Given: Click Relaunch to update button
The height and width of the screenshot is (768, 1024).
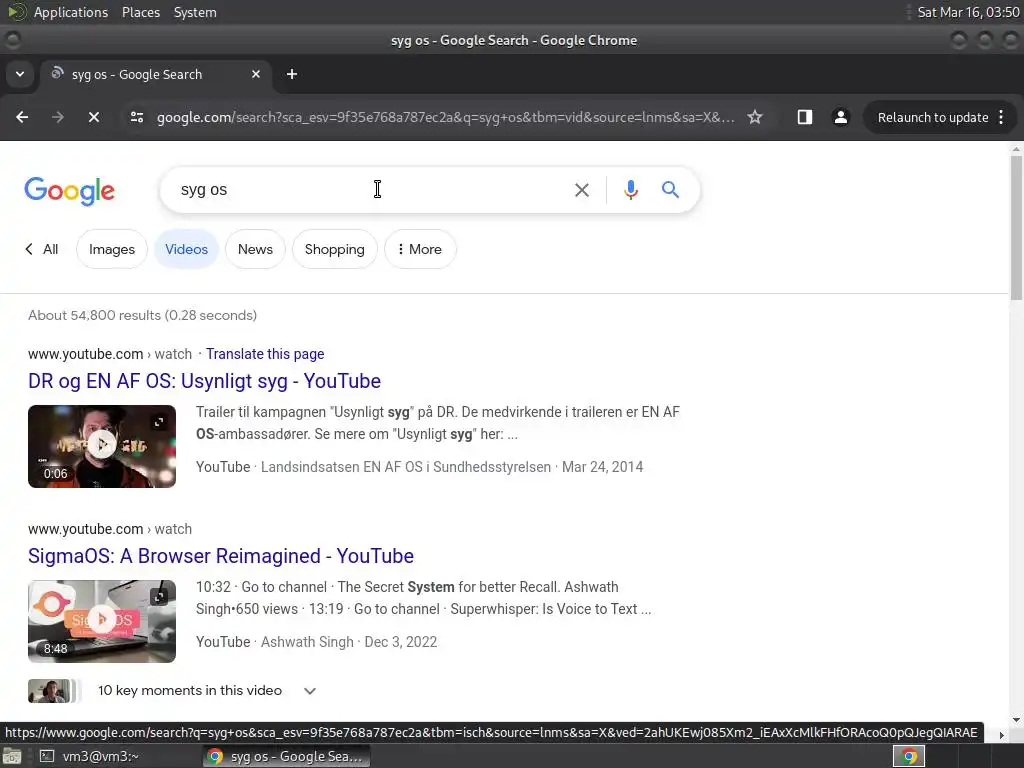Looking at the screenshot, I should 933,118.
